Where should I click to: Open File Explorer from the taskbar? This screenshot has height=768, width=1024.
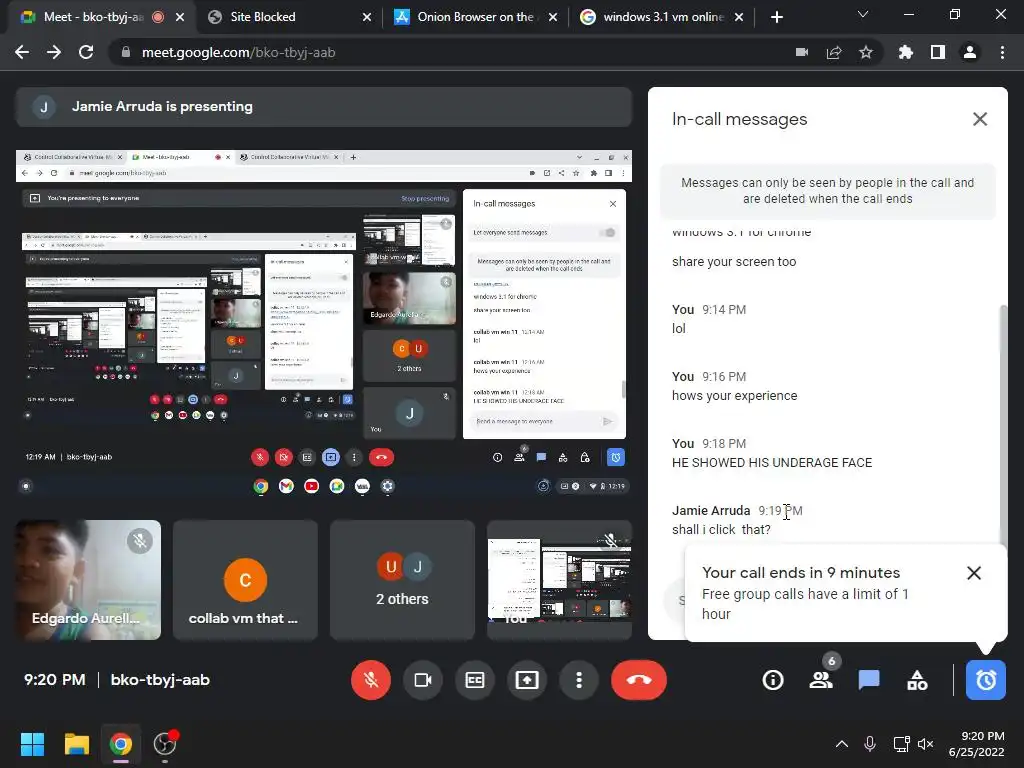point(76,744)
